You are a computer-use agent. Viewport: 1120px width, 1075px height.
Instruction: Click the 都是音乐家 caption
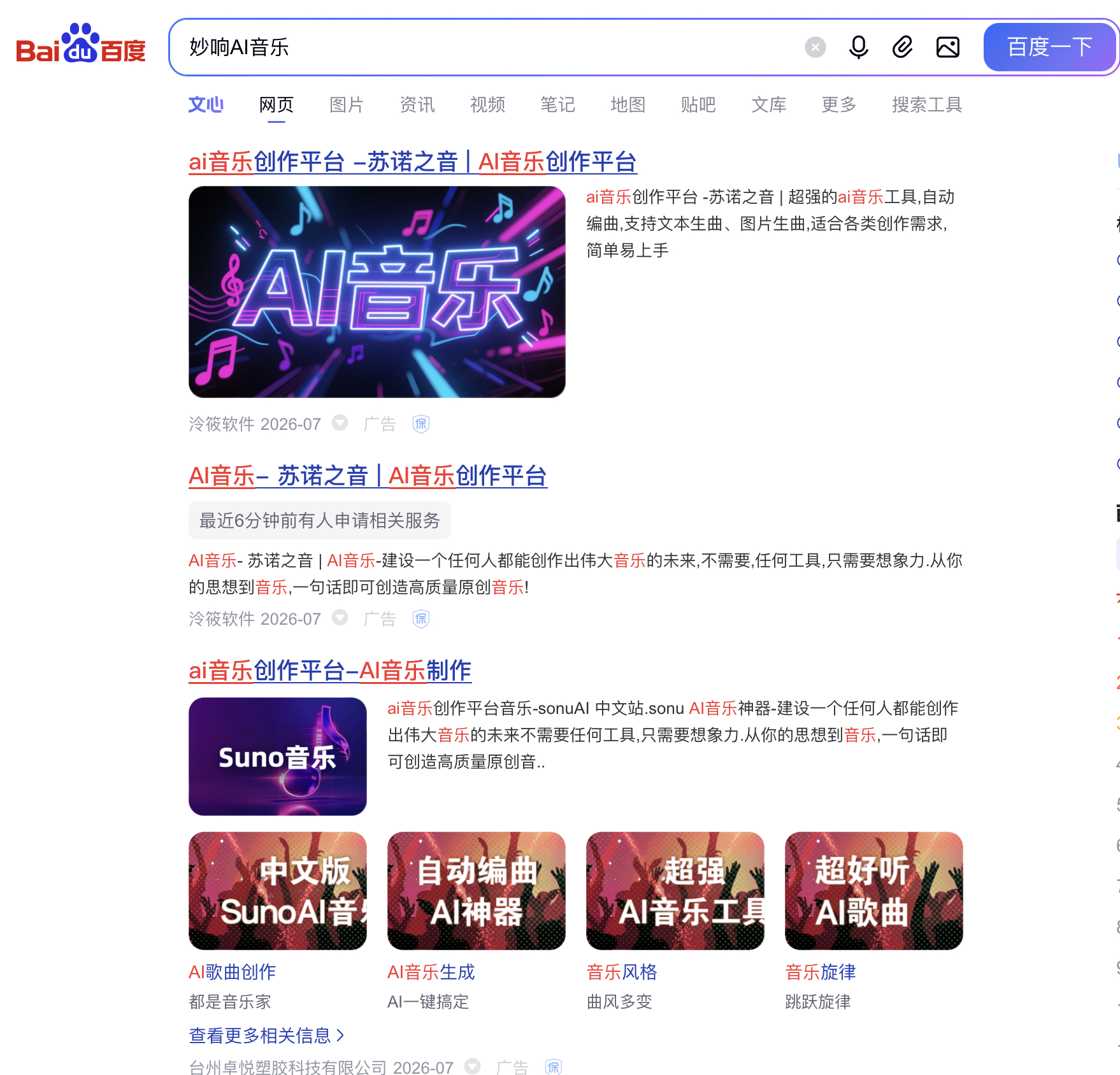pyautogui.click(x=230, y=1002)
